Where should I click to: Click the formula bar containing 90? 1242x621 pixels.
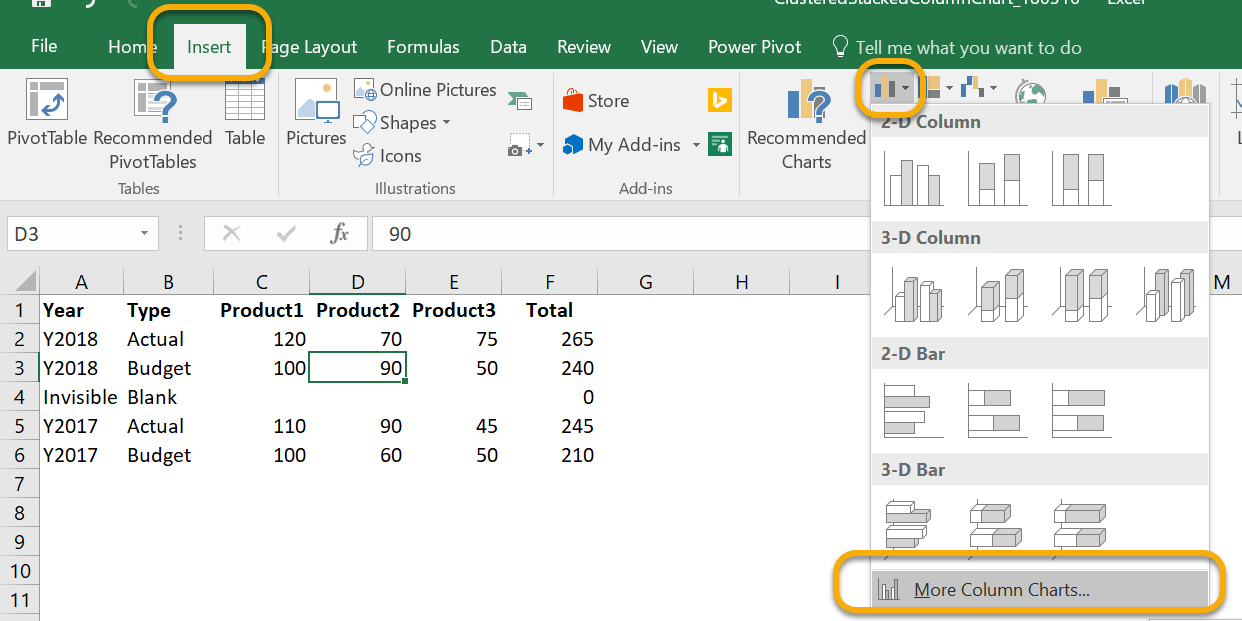click(x=805, y=234)
